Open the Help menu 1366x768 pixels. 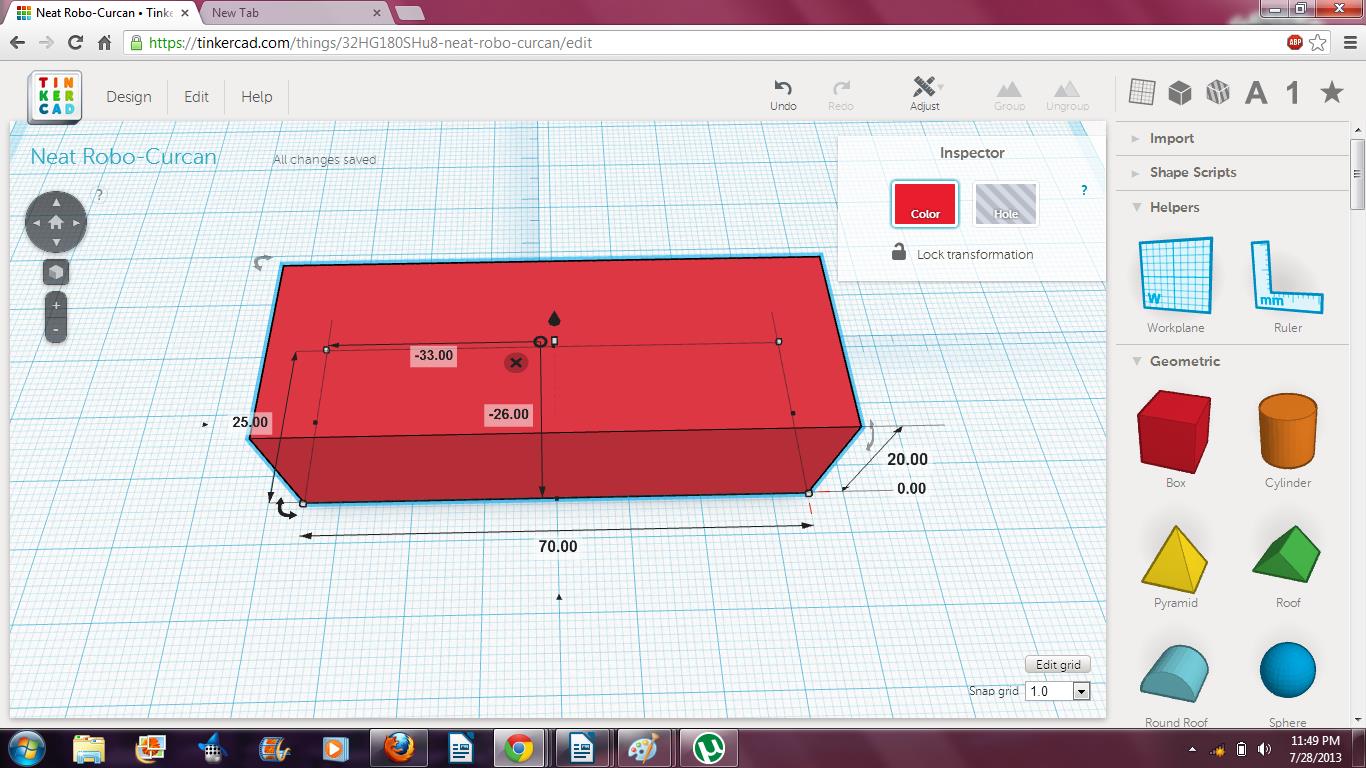click(256, 97)
